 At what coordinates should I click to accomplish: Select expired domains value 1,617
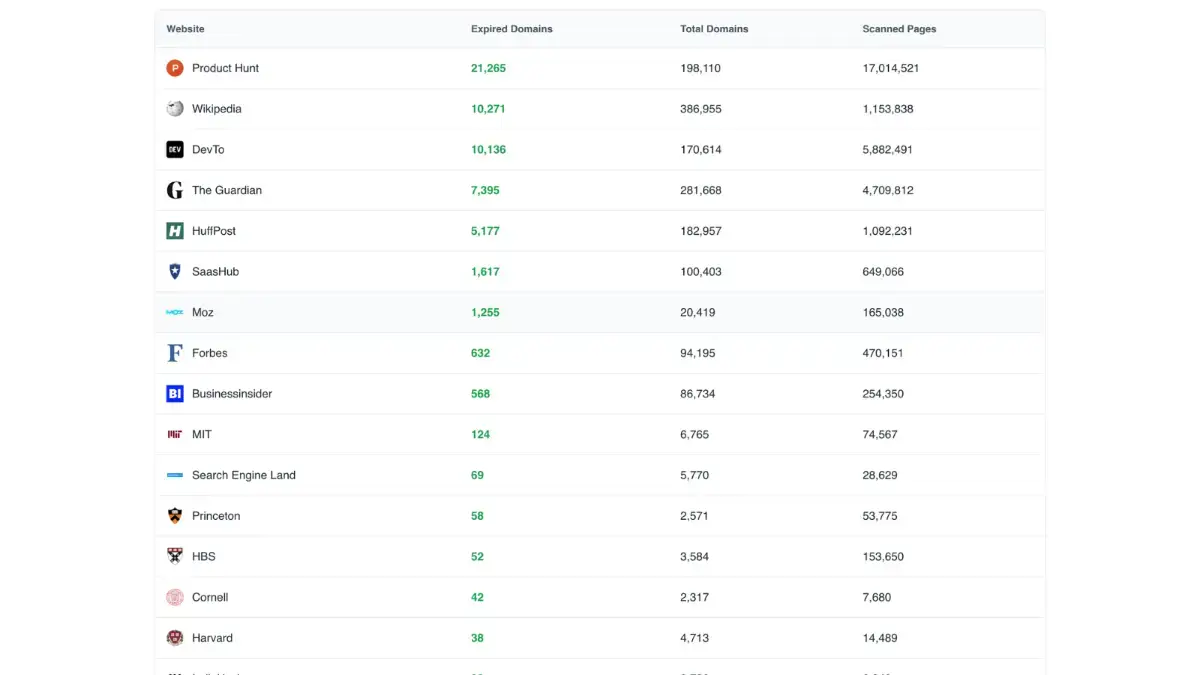click(x=485, y=272)
